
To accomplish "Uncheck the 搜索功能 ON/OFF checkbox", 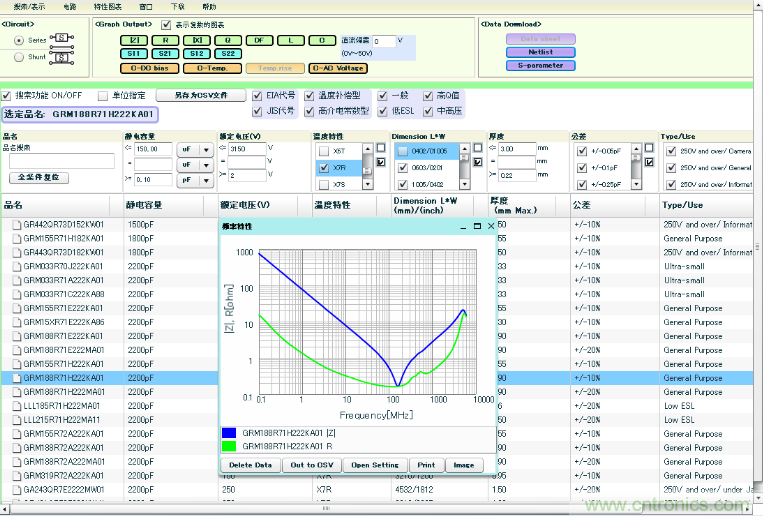I will tap(7, 95).
